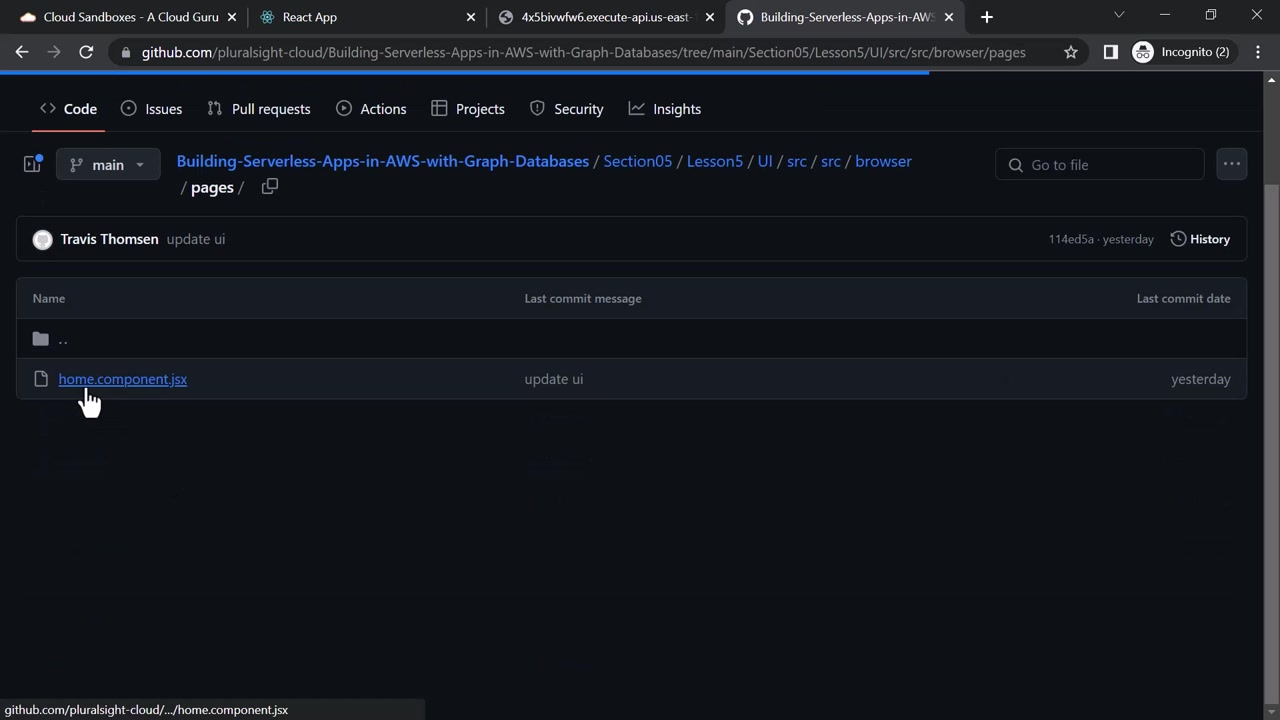Bookmark this page with the star

click(x=1071, y=52)
